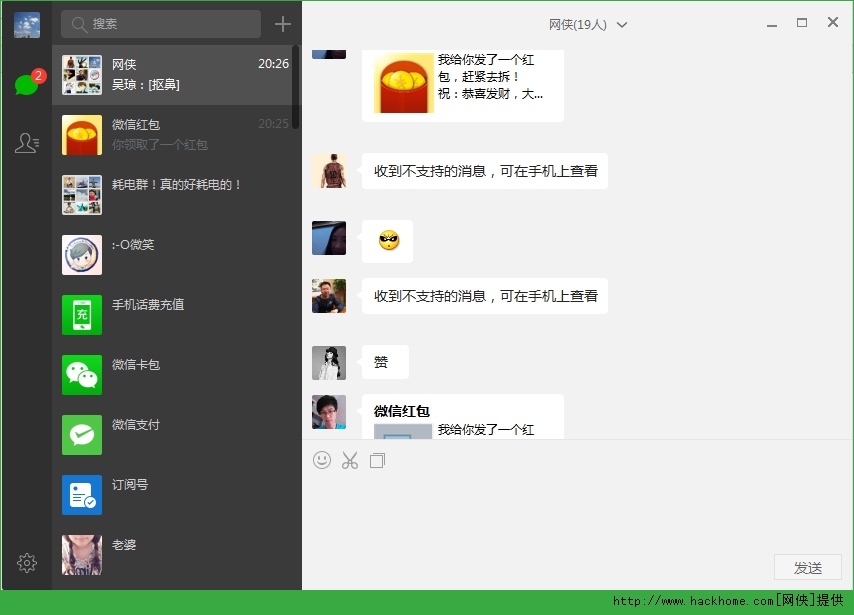Click the avatar beside bottom 微信红包 message
This screenshot has height=615, width=854.
click(329, 412)
